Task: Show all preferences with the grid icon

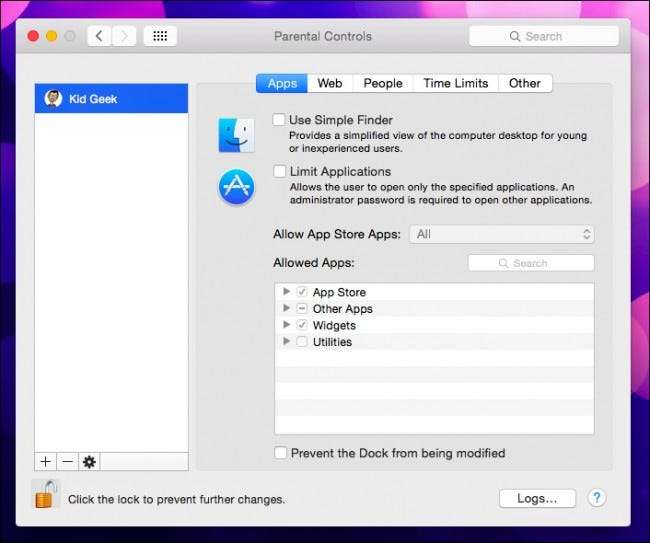Action: click(x=160, y=36)
